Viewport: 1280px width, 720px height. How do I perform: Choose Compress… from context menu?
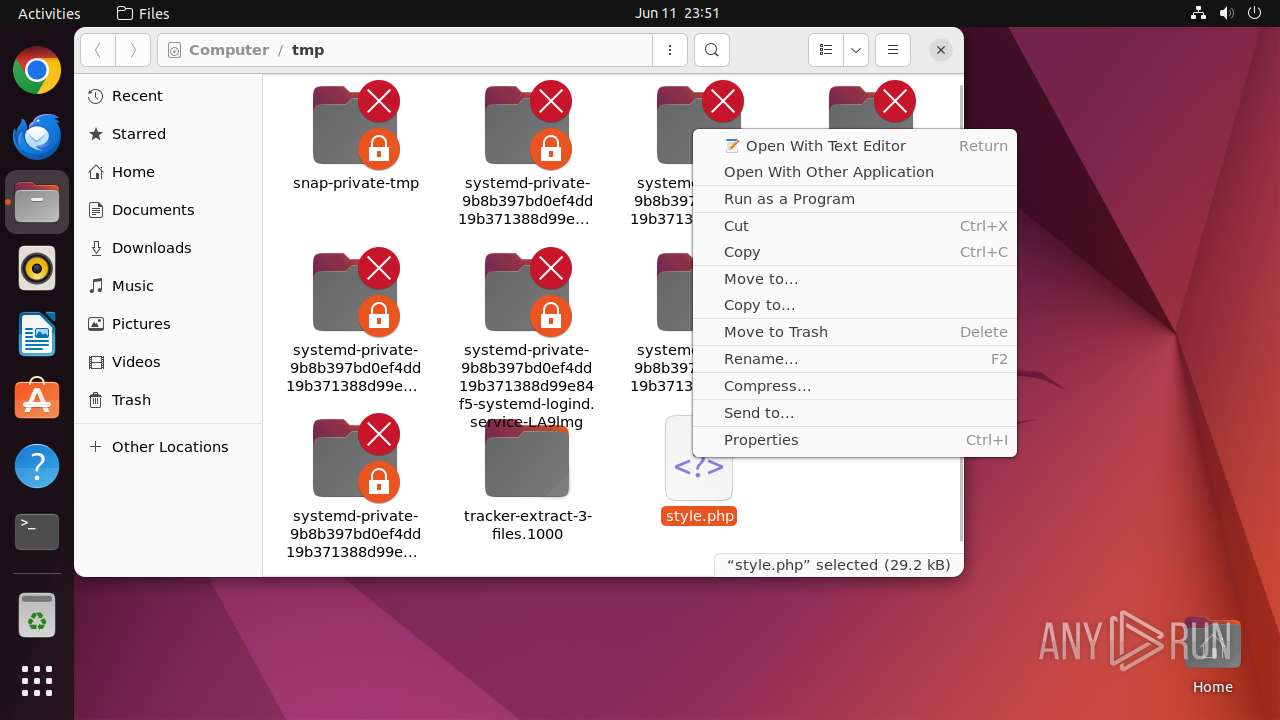pyautogui.click(x=855, y=386)
